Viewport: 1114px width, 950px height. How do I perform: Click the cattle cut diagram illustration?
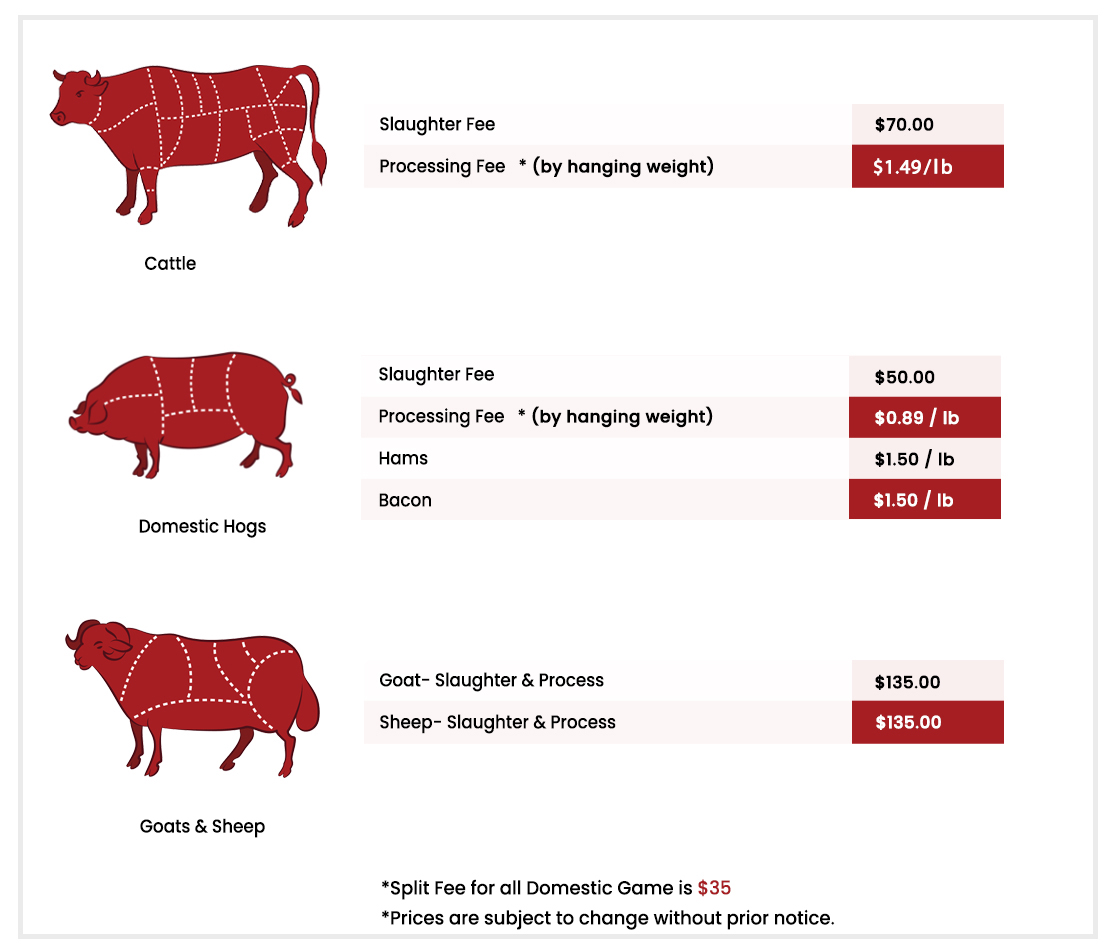click(188, 146)
